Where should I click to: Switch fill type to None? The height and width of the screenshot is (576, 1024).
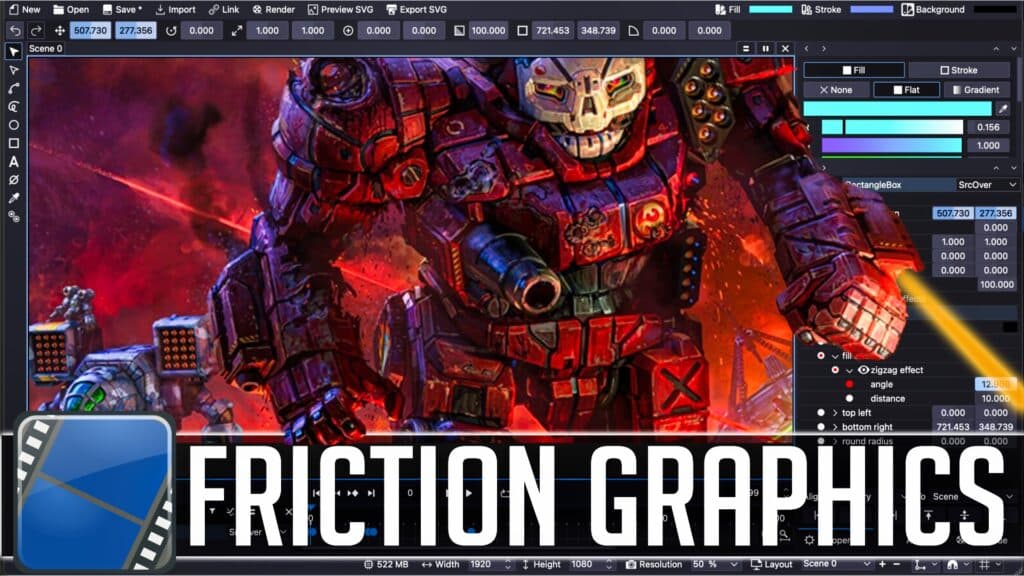point(838,89)
